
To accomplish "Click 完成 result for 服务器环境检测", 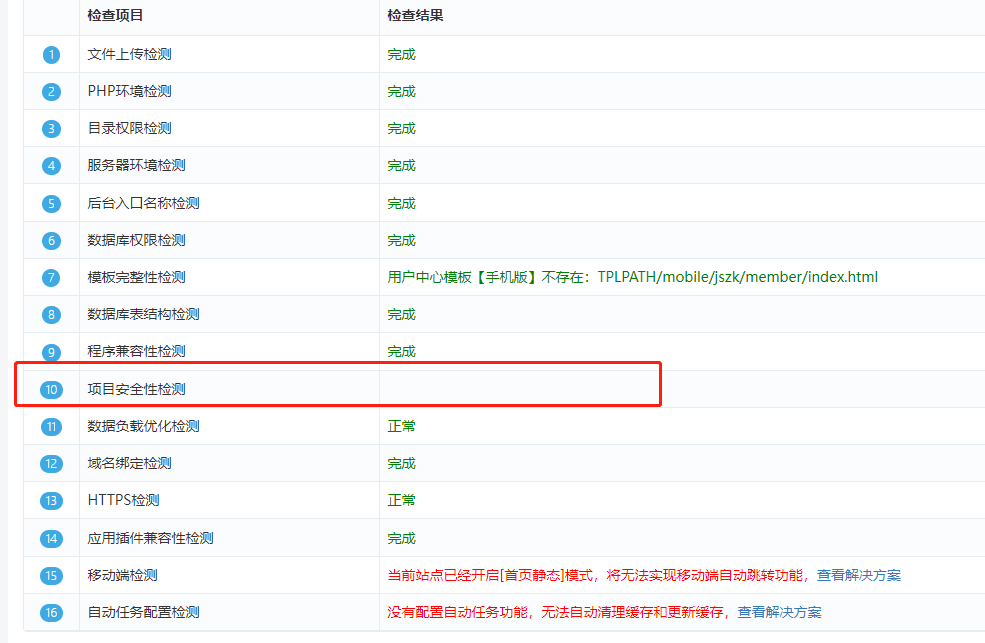I will tap(401, 166).
